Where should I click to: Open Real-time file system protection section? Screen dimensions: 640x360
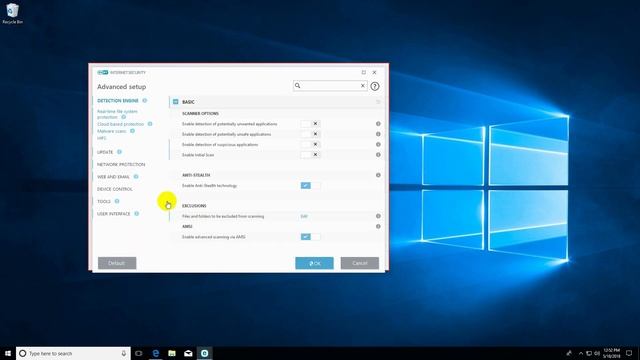117,114
